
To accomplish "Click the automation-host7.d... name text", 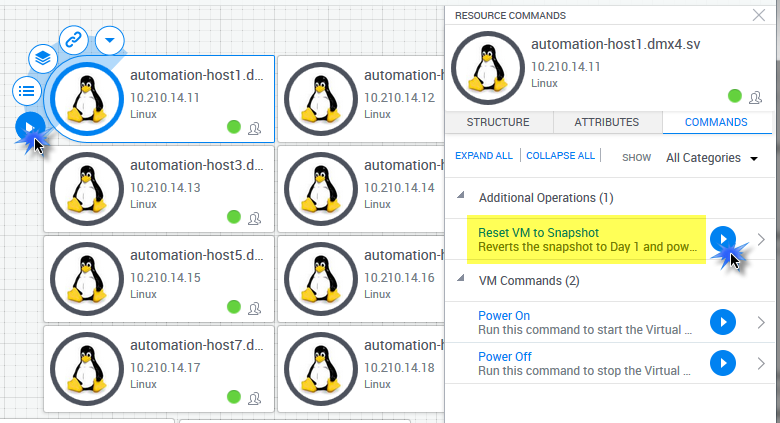I will 196,345.
